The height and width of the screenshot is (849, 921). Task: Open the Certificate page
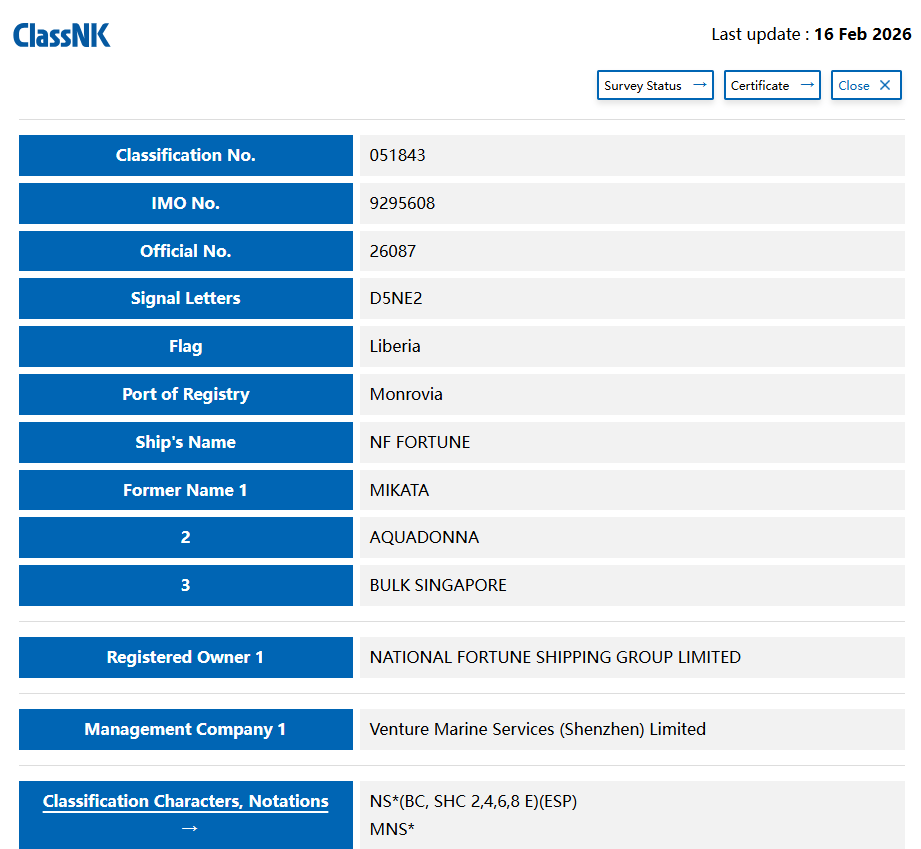(x=771, y=85)
